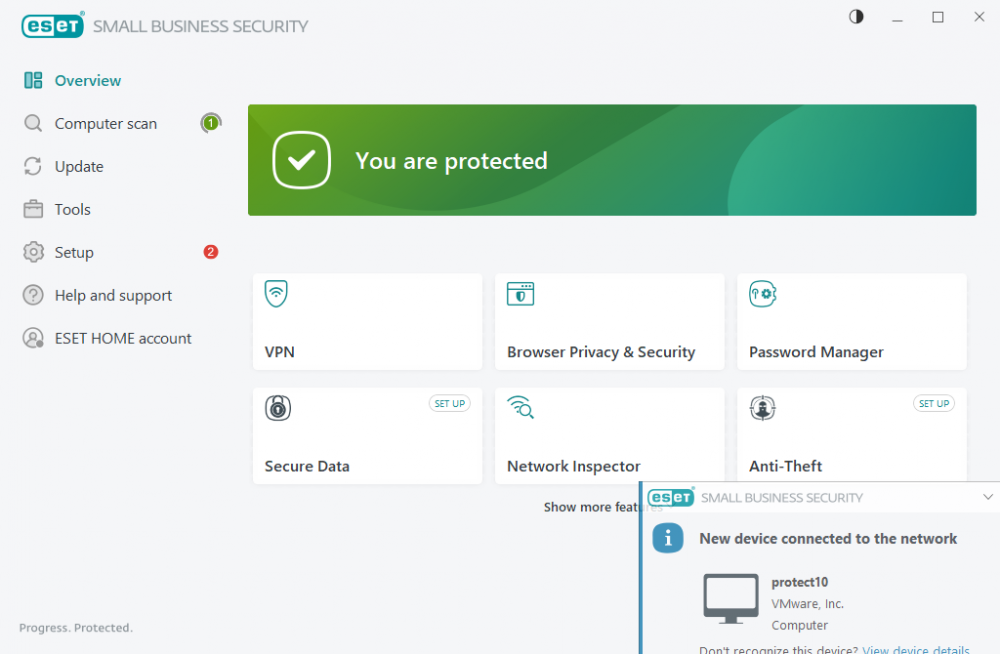The height and width of the screenshot is (654, 1000).
Task: Open the Tools menu item
Action: tap(72, 210)
